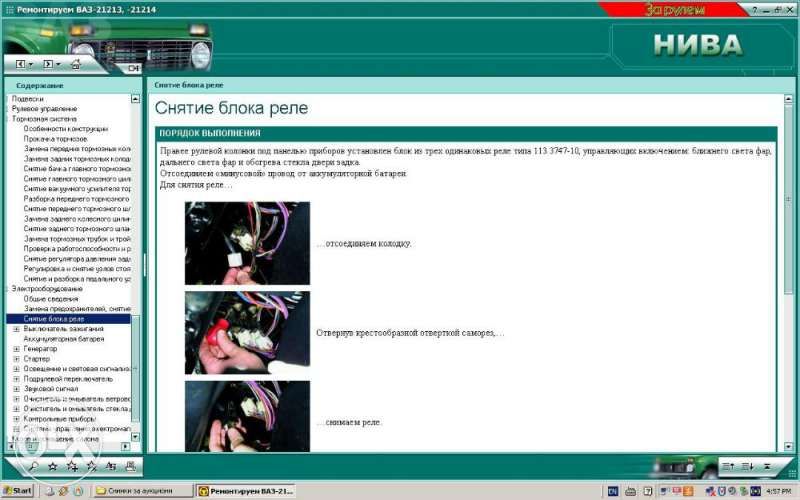Go back with the left arrow navigation button

20,64
